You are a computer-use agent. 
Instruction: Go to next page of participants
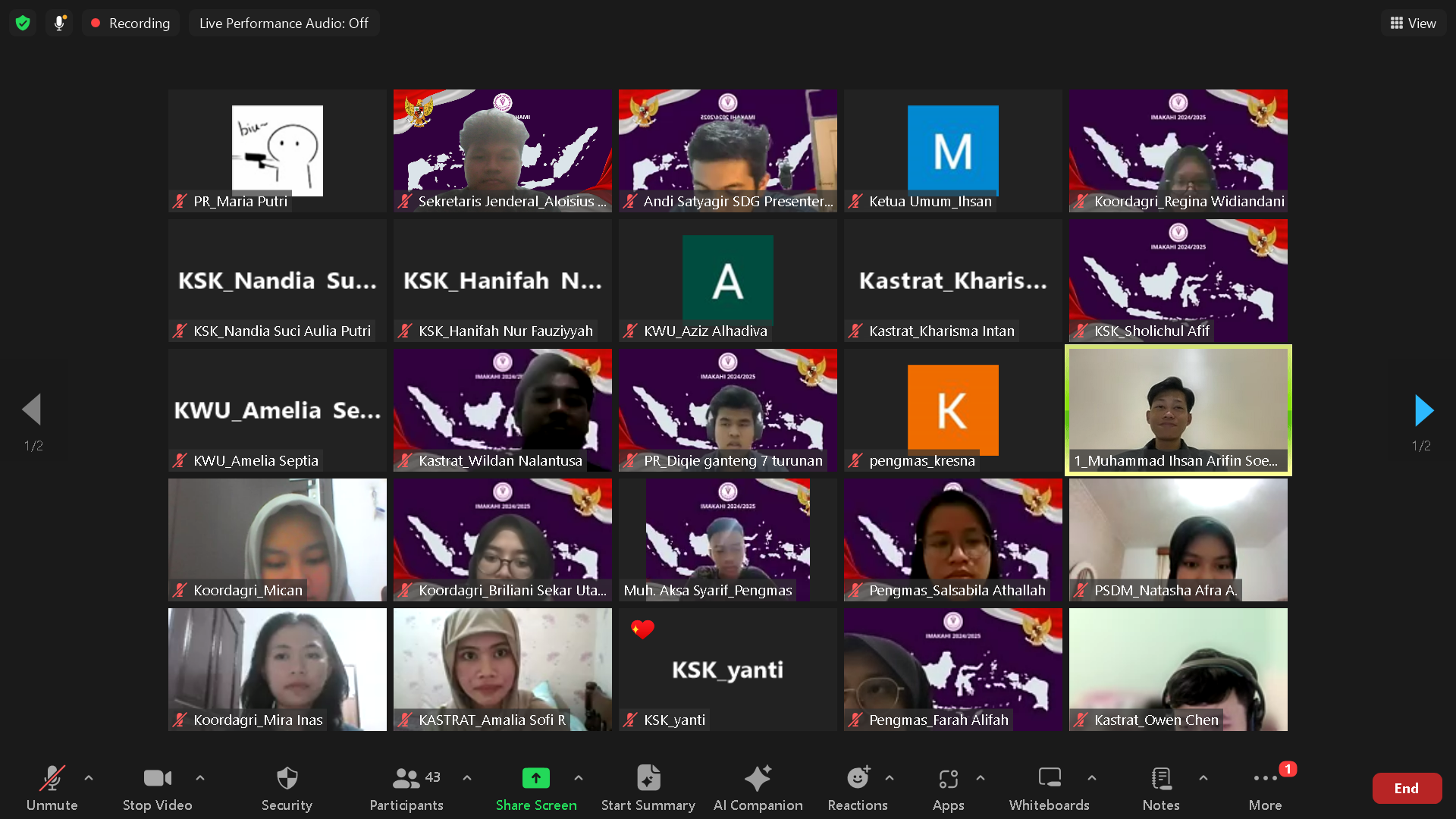tap(1423, 410)
